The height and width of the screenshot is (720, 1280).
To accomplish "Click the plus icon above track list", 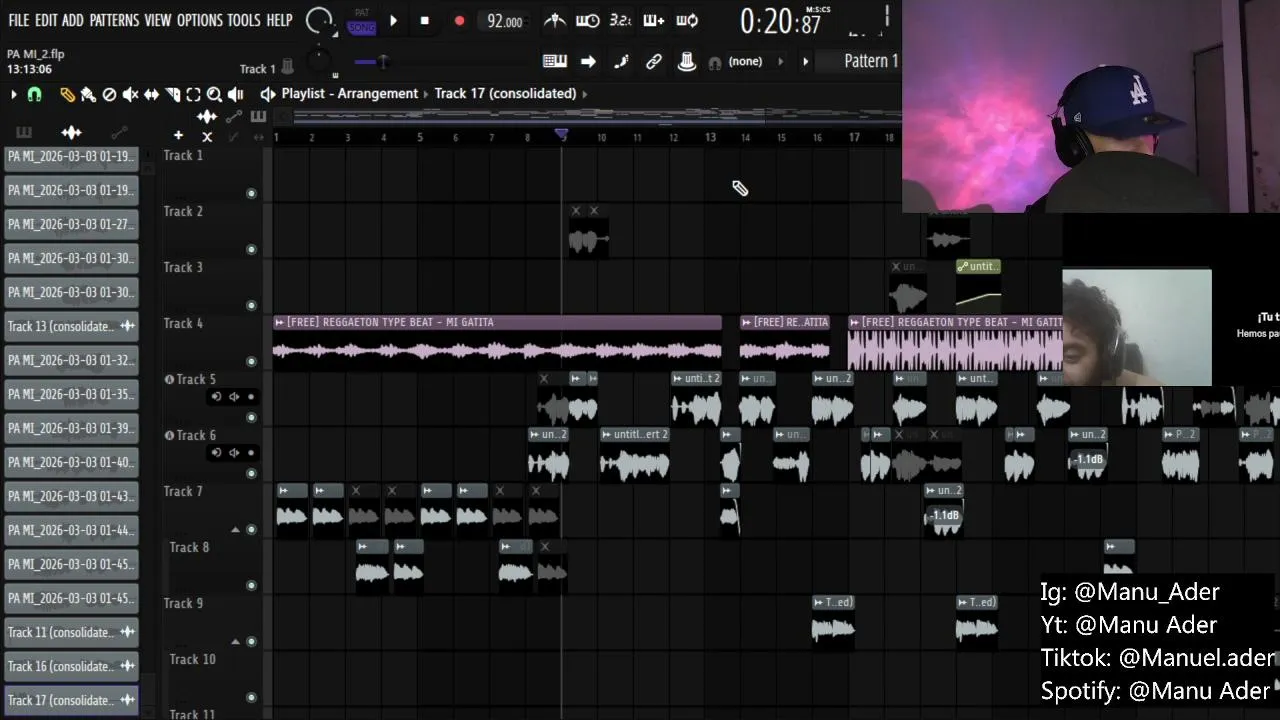I will click(x=178, y=135).
